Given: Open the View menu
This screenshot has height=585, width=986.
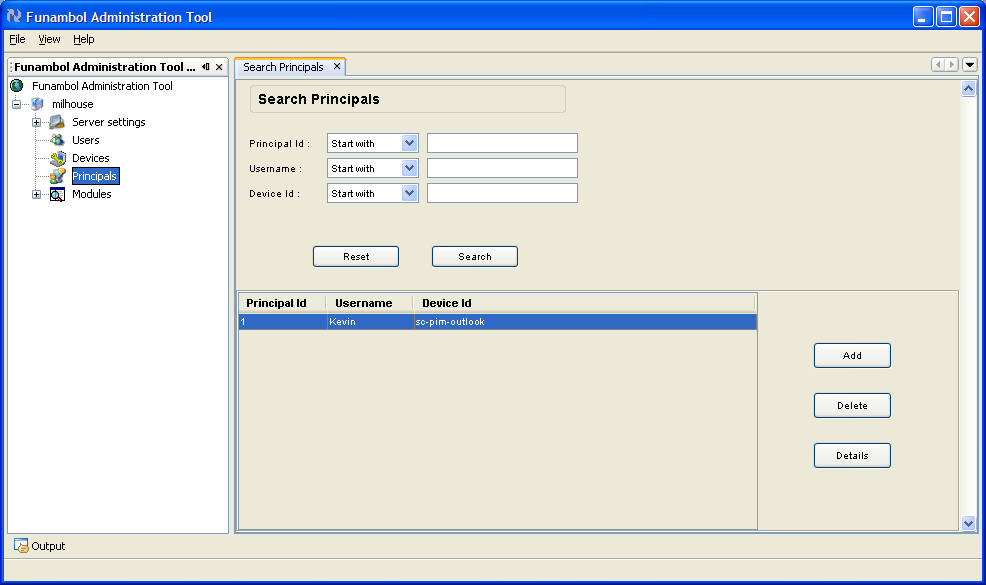Looking at the screenshot, I should pyautogui.click(x=49, y=39).
